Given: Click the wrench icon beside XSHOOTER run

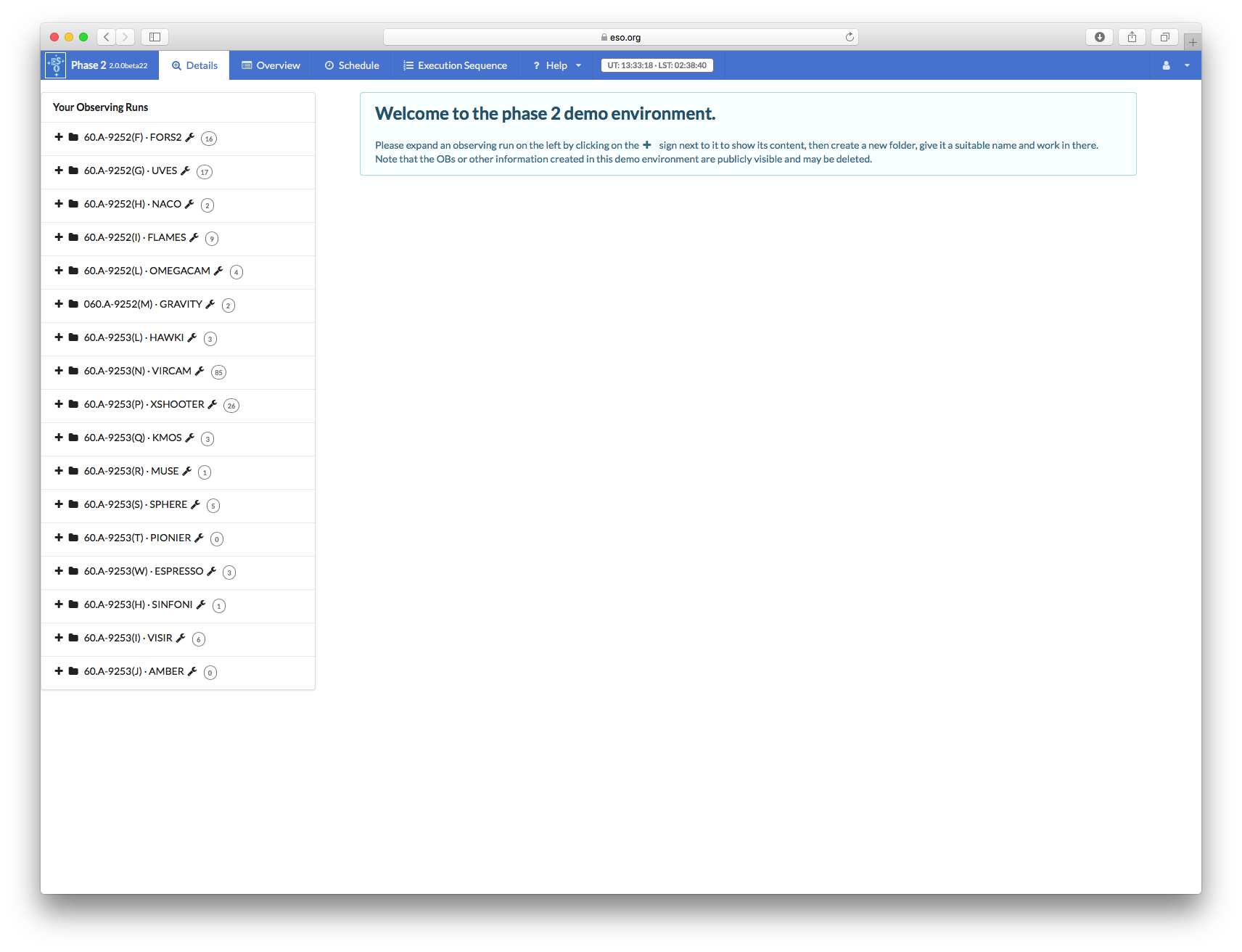Looking at the screenshot, I should 213,404.
